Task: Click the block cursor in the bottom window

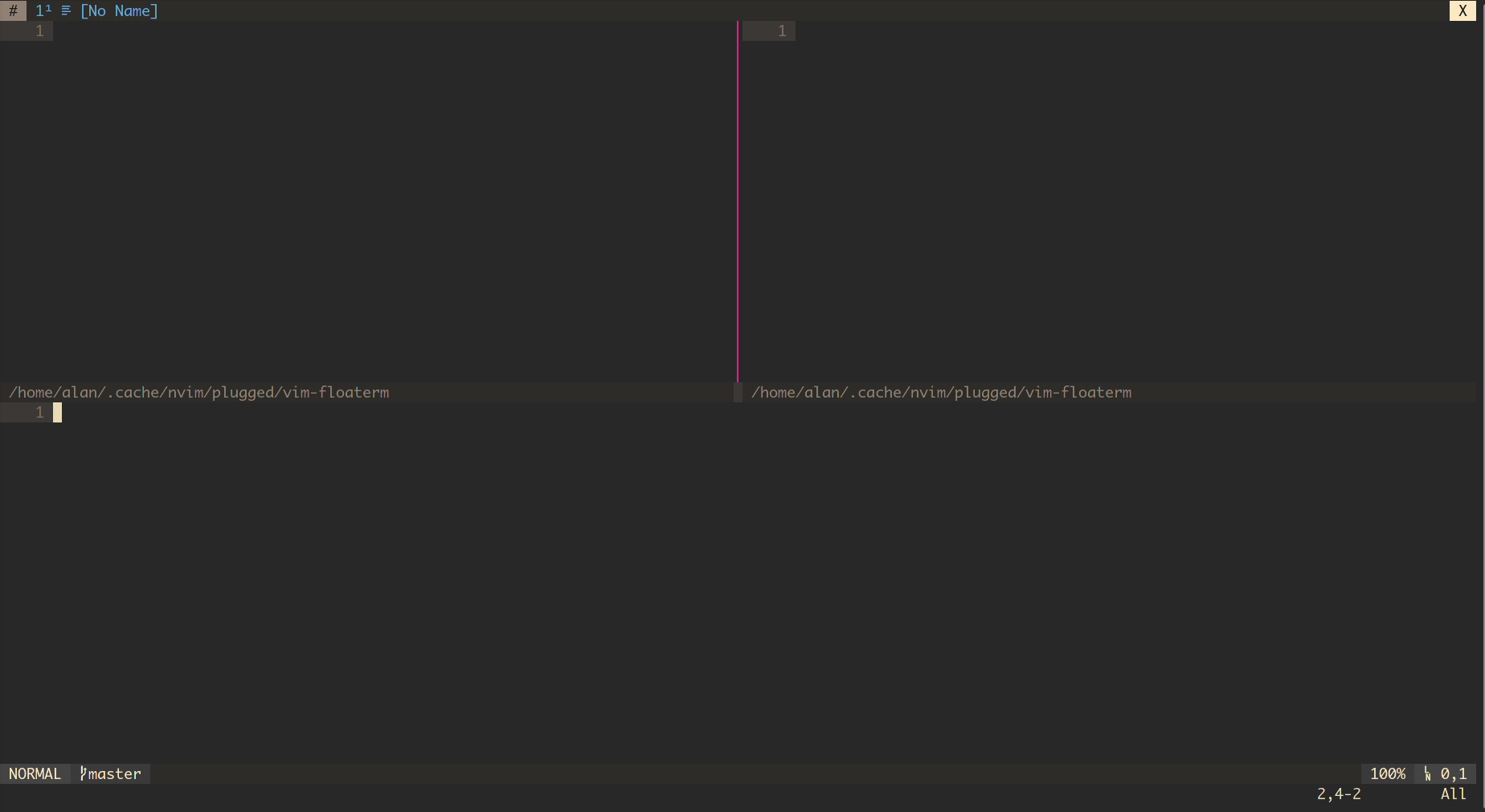Action: [x=57, y=411]
